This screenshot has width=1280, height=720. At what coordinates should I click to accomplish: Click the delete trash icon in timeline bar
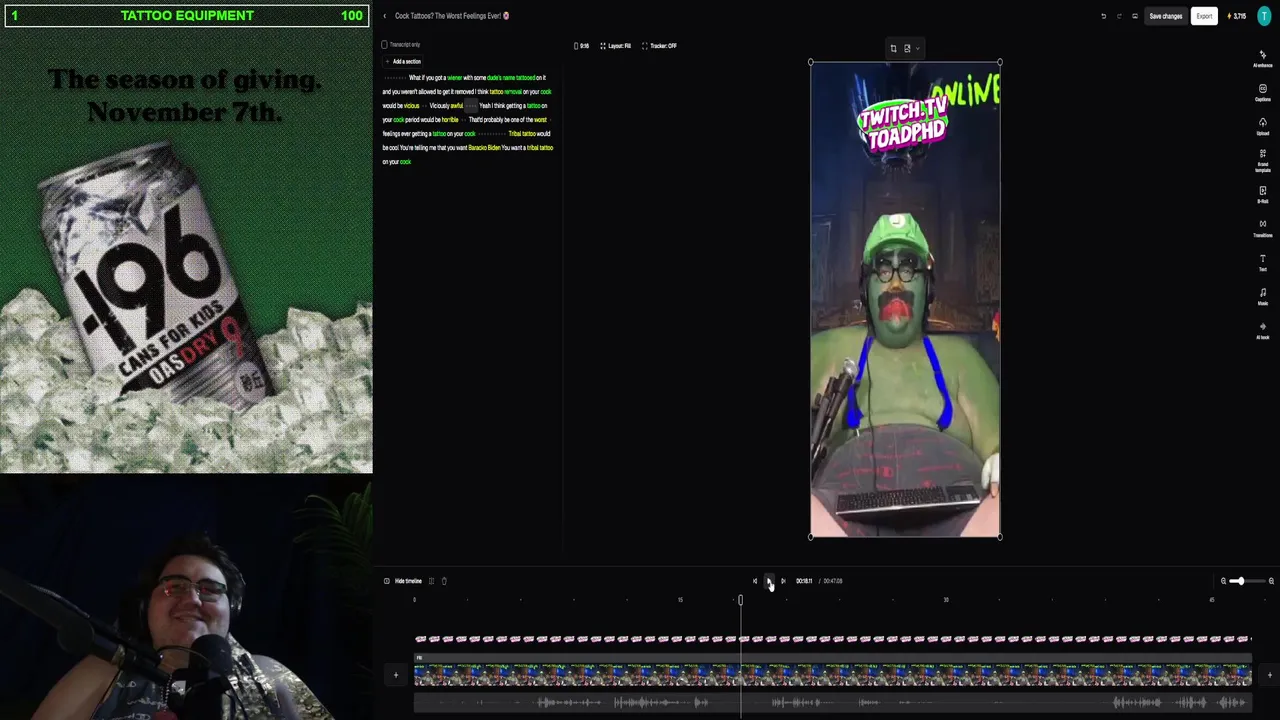coord(444,581)
